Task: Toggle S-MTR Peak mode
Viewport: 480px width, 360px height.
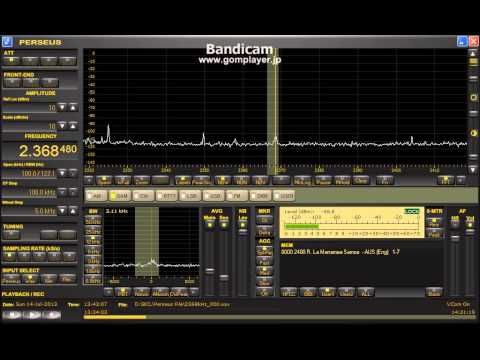Action: click(434, 233)
